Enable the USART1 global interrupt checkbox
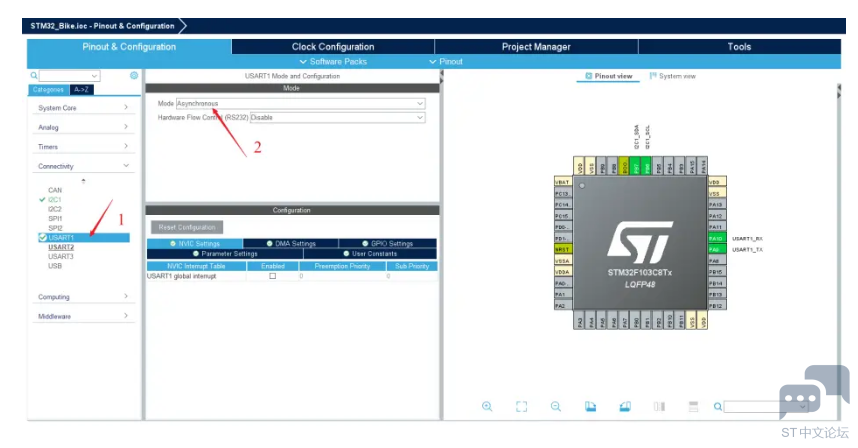This screenshot has width=858, height=448. [x=273, y=276]
